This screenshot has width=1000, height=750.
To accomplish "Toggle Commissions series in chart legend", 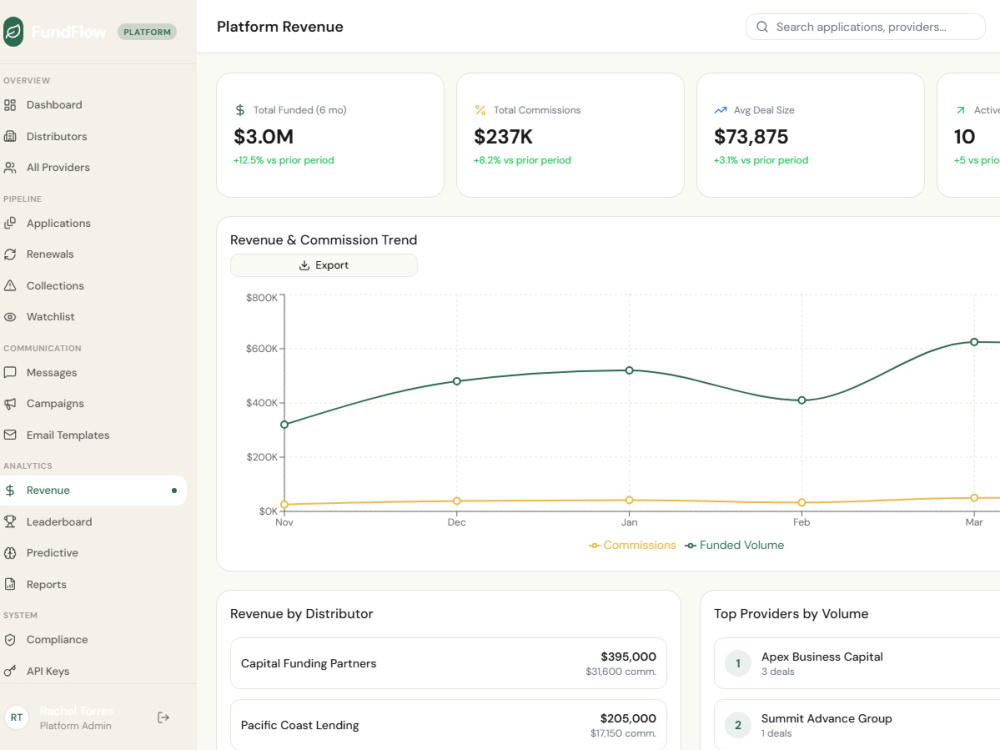I will point(632,545).
